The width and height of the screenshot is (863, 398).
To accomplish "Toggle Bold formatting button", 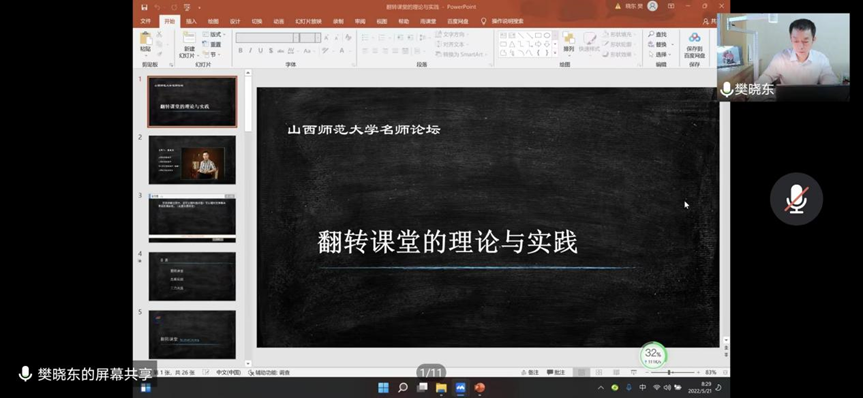I will (x=241, y=51).
